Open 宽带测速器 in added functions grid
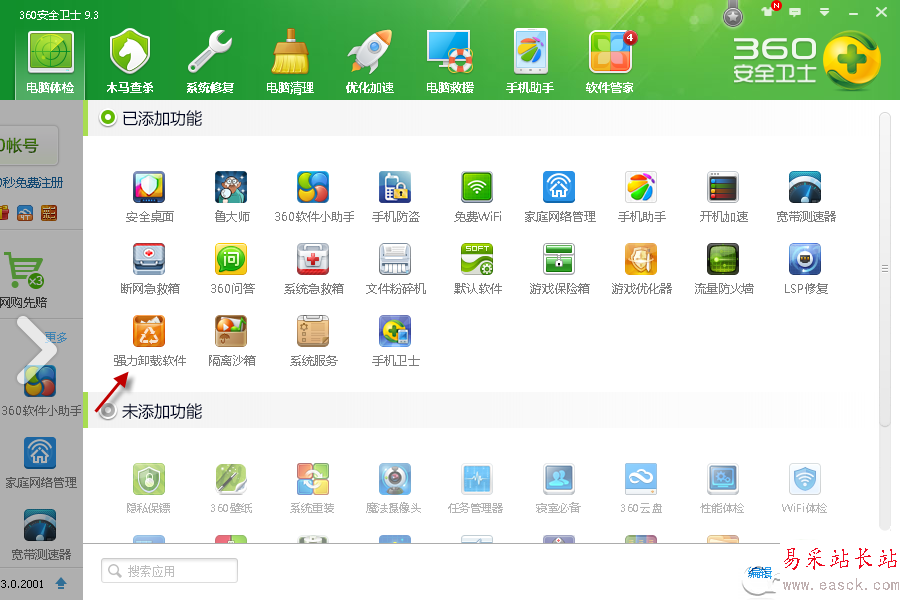Screen dimensions: 900x600 pyautogui.click(x=806, y=197)
